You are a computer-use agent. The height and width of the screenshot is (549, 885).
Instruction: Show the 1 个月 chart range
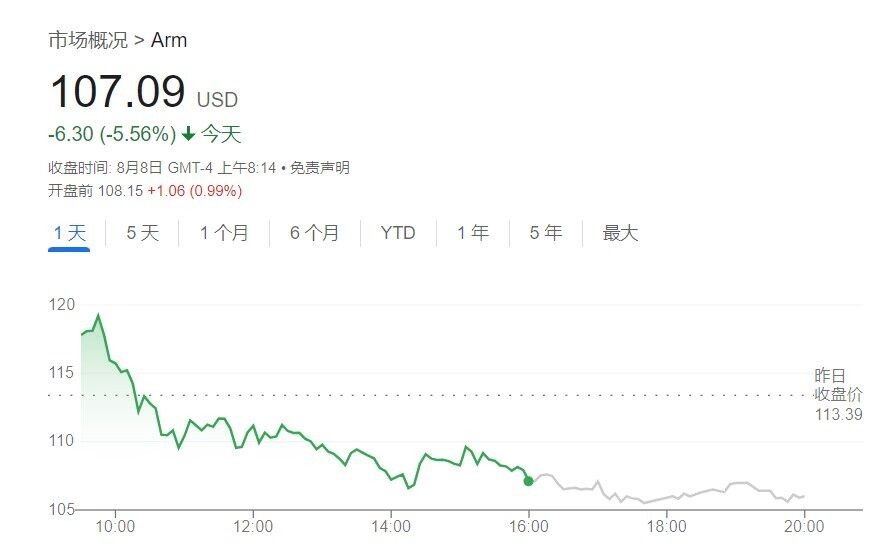[224, 233]
